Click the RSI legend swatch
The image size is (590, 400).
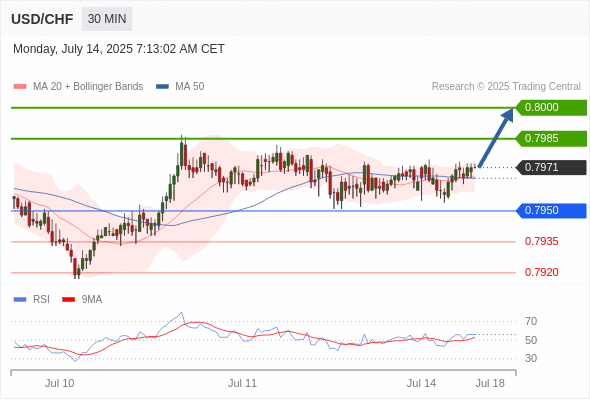point(20,300)
